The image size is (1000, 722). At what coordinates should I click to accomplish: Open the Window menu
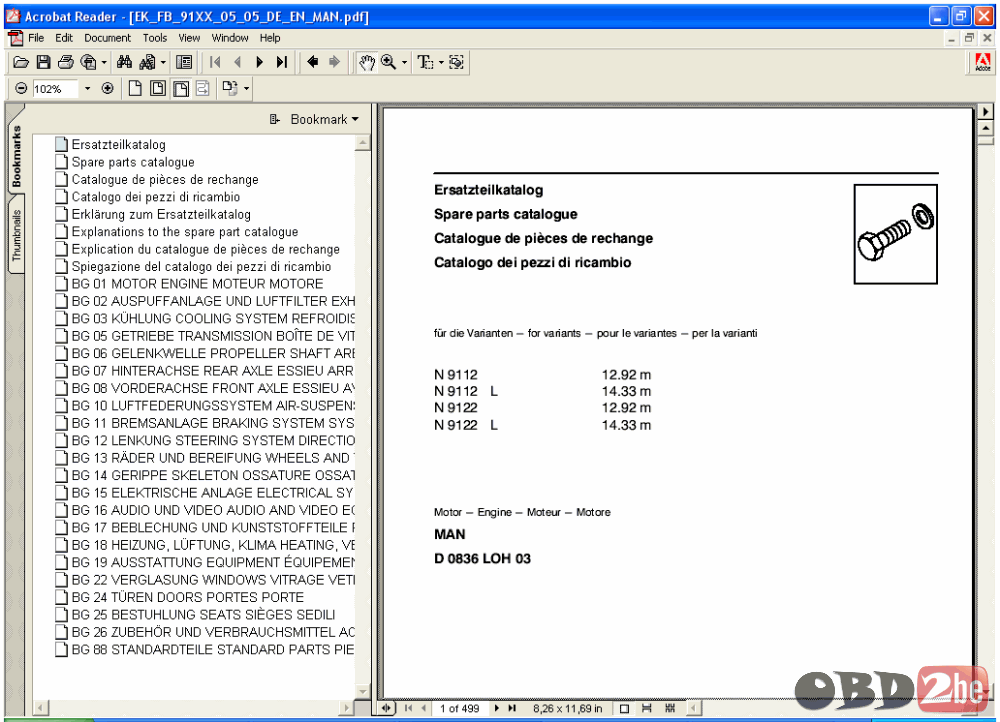click(x=230, y=38)
